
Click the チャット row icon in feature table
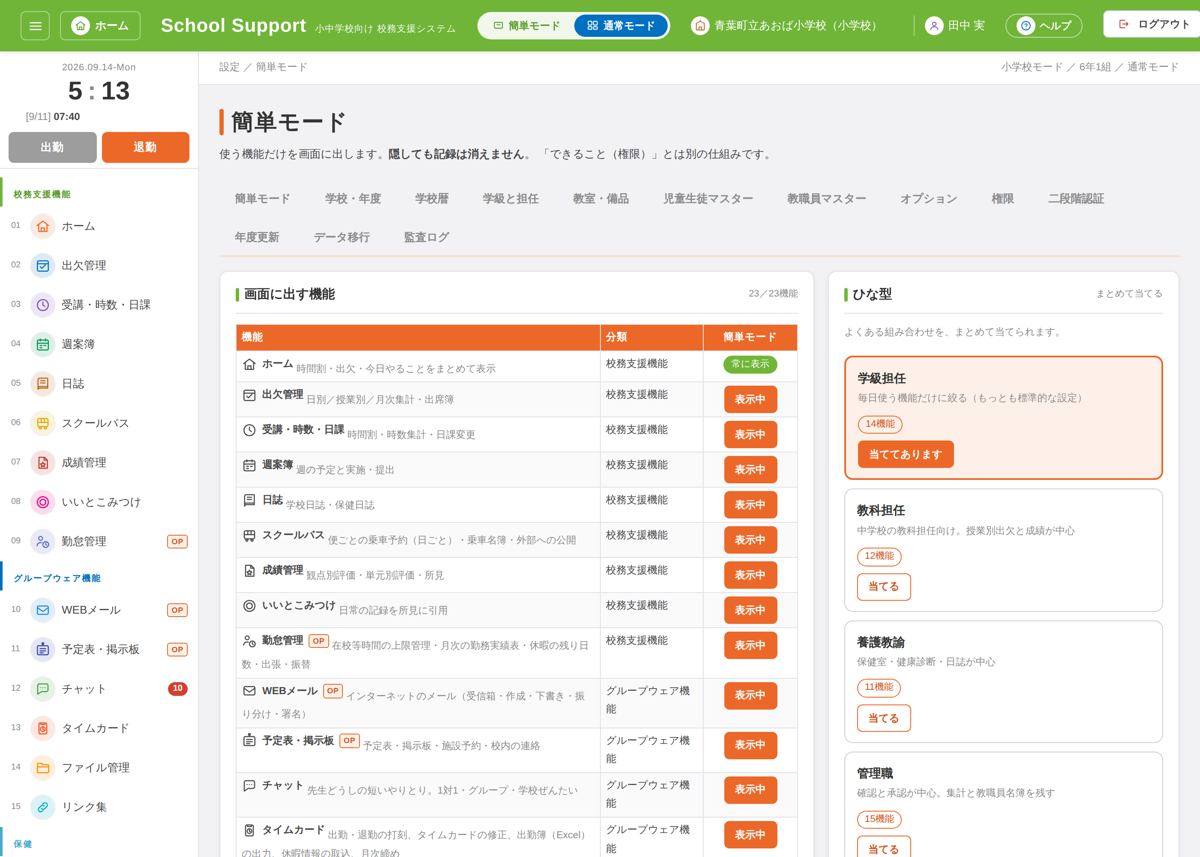click(x=249, y=786)
